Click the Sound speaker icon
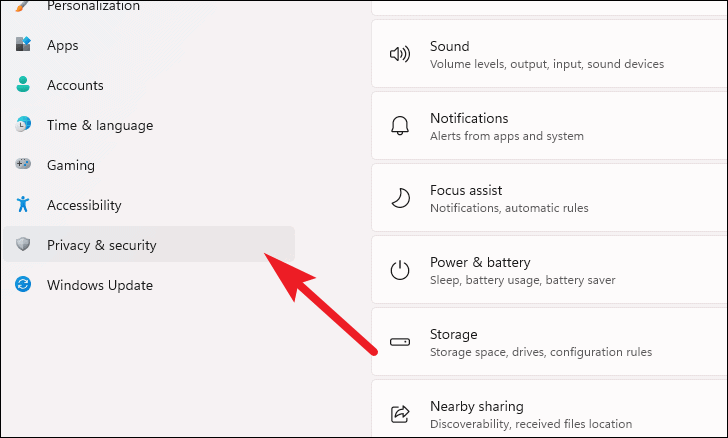This screenshot has width=728, height=438. [x=400, y=54]
